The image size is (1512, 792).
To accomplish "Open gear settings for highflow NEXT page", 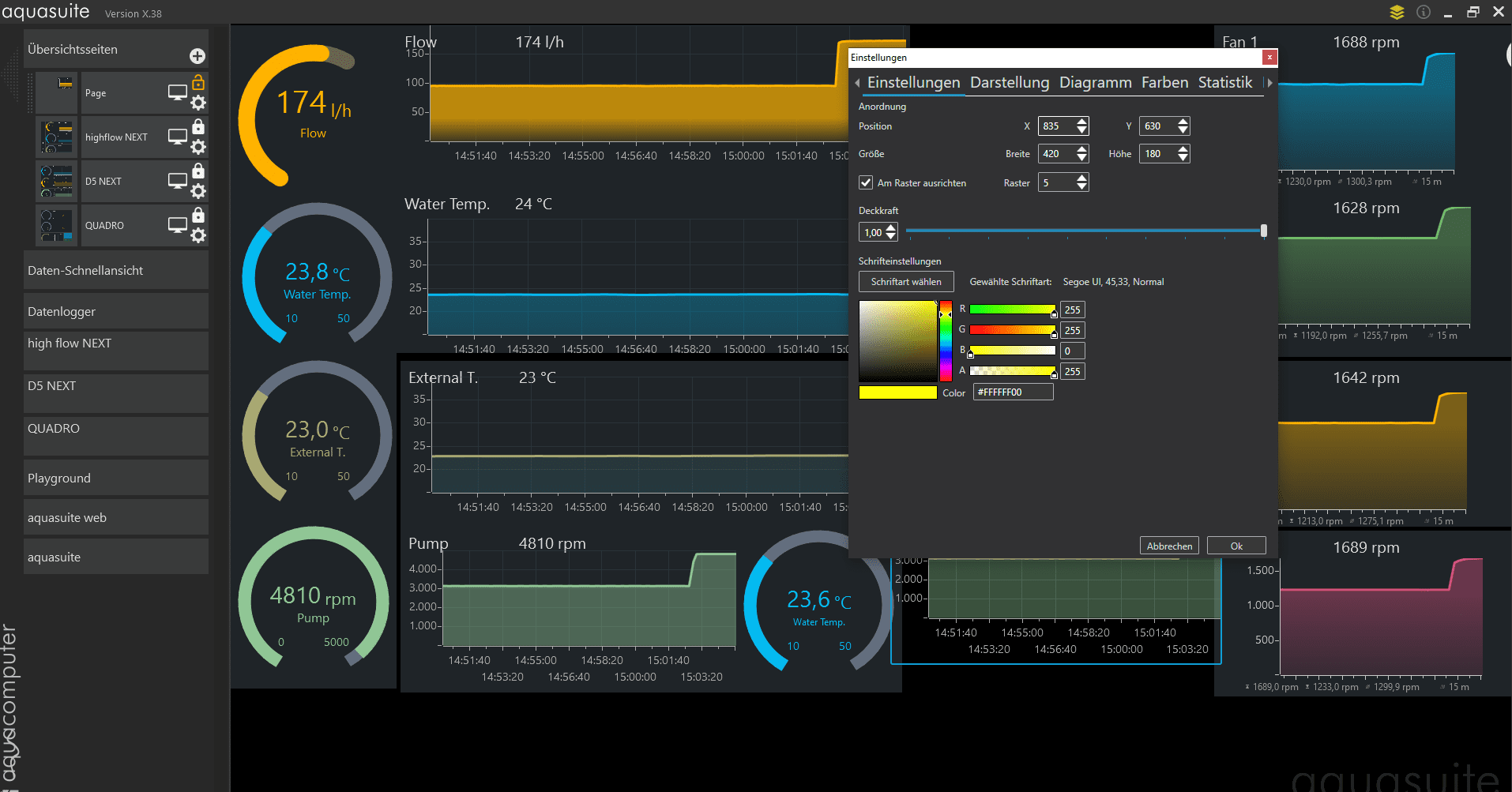I will [x=198, y=147].
